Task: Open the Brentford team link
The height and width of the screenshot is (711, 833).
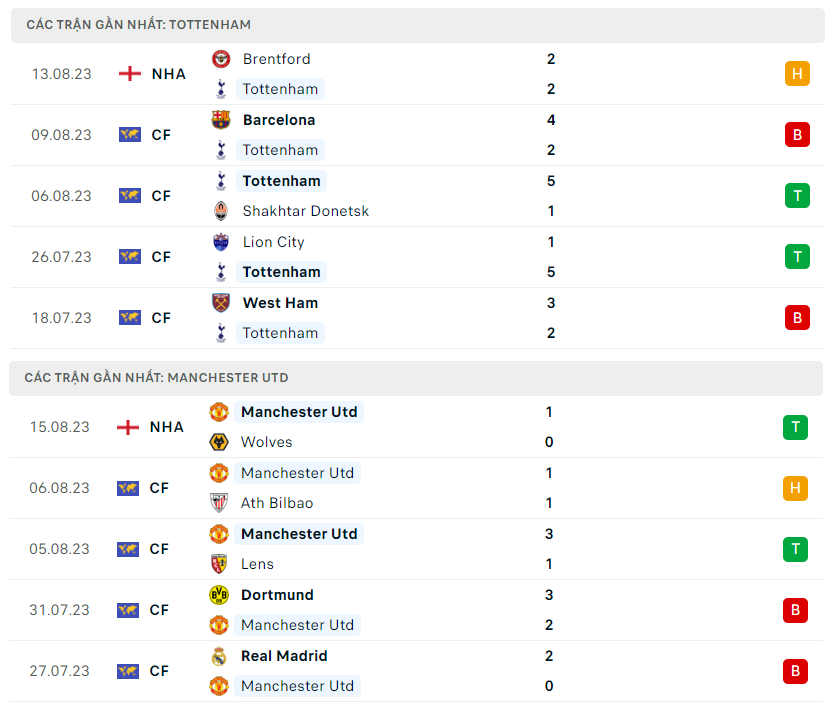Action: click(x=276, y=59)
